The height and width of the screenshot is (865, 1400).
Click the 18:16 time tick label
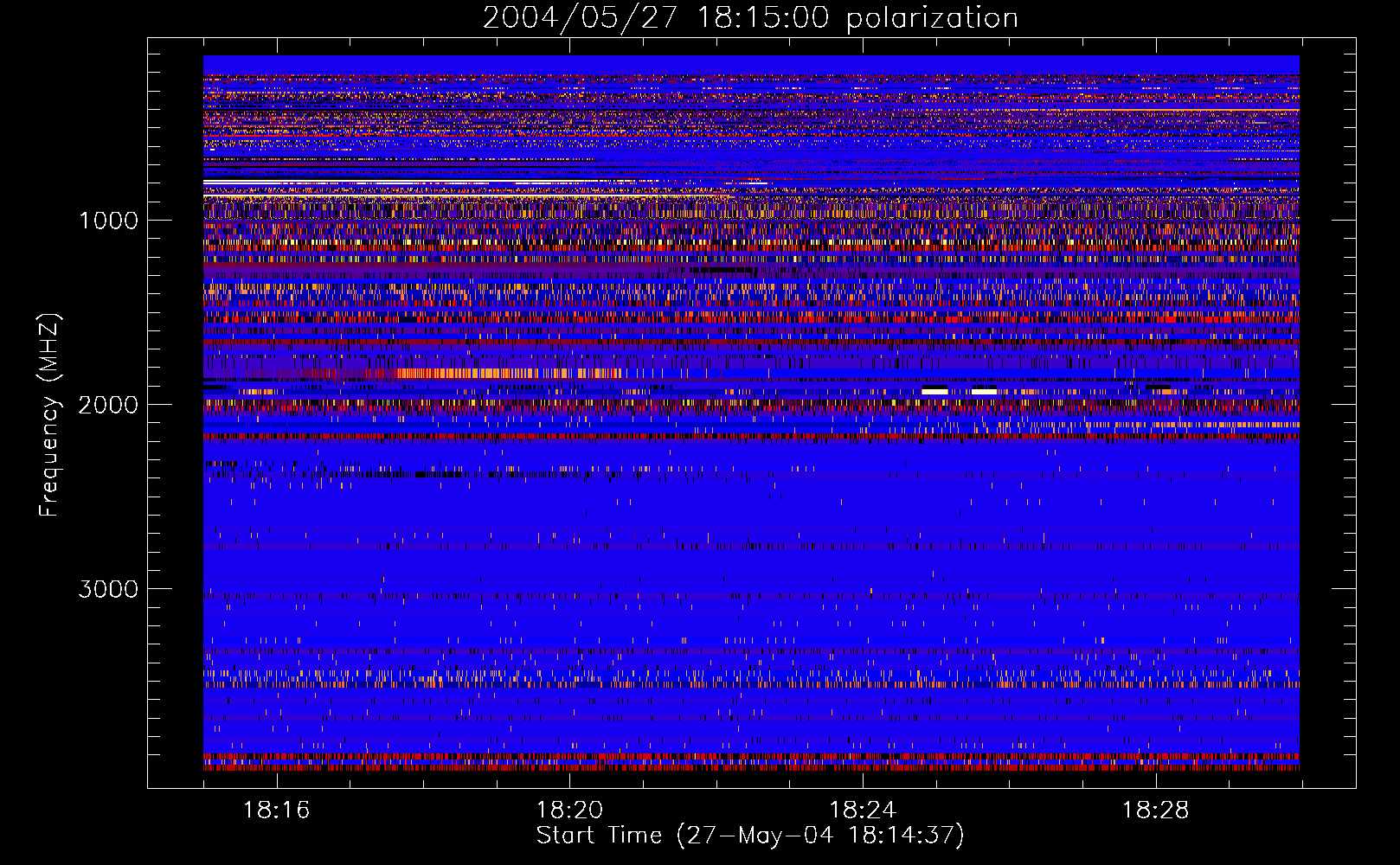pos(277,810)
